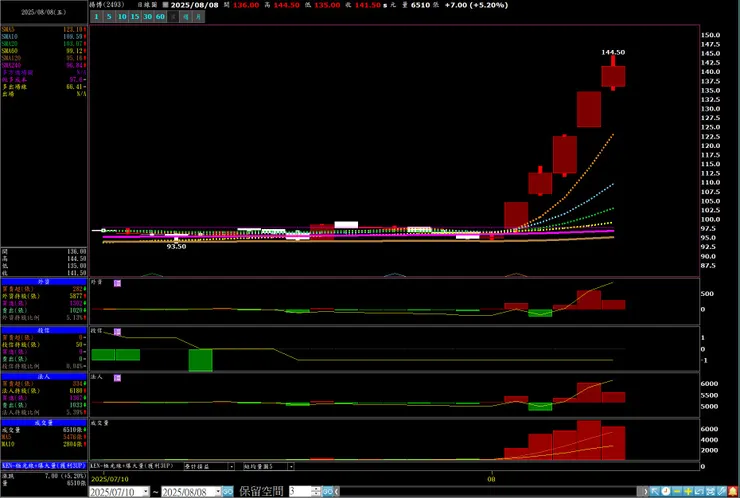
Task: Click GO button next to 保留空間 field
Action: point(328,492)
